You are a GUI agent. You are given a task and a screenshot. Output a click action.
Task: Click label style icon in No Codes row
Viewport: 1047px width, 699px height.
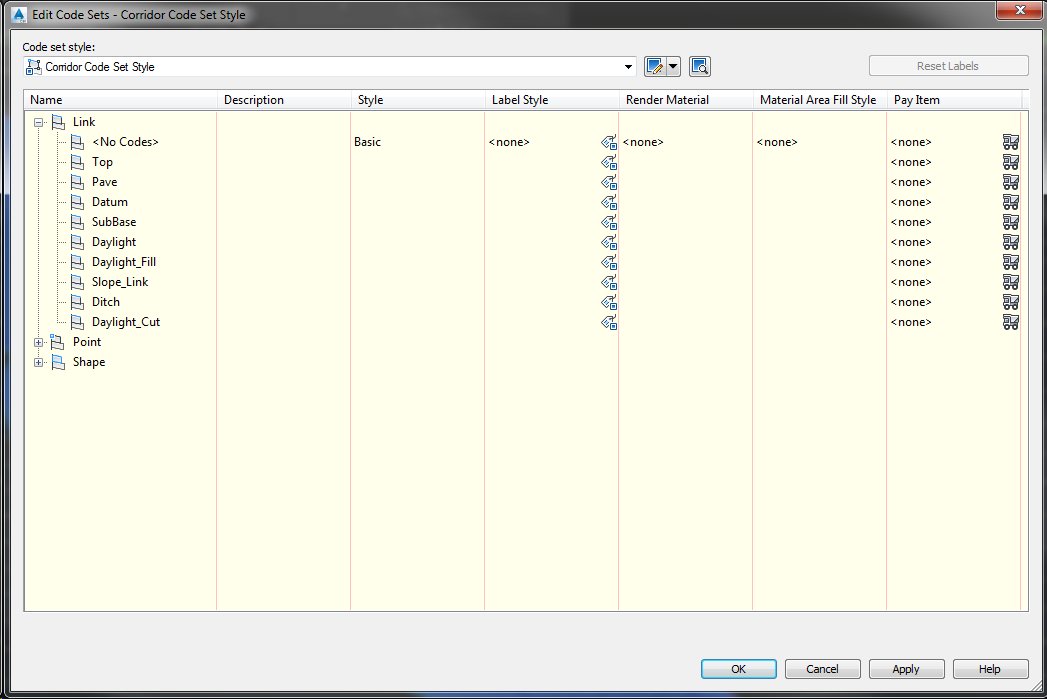609,142
